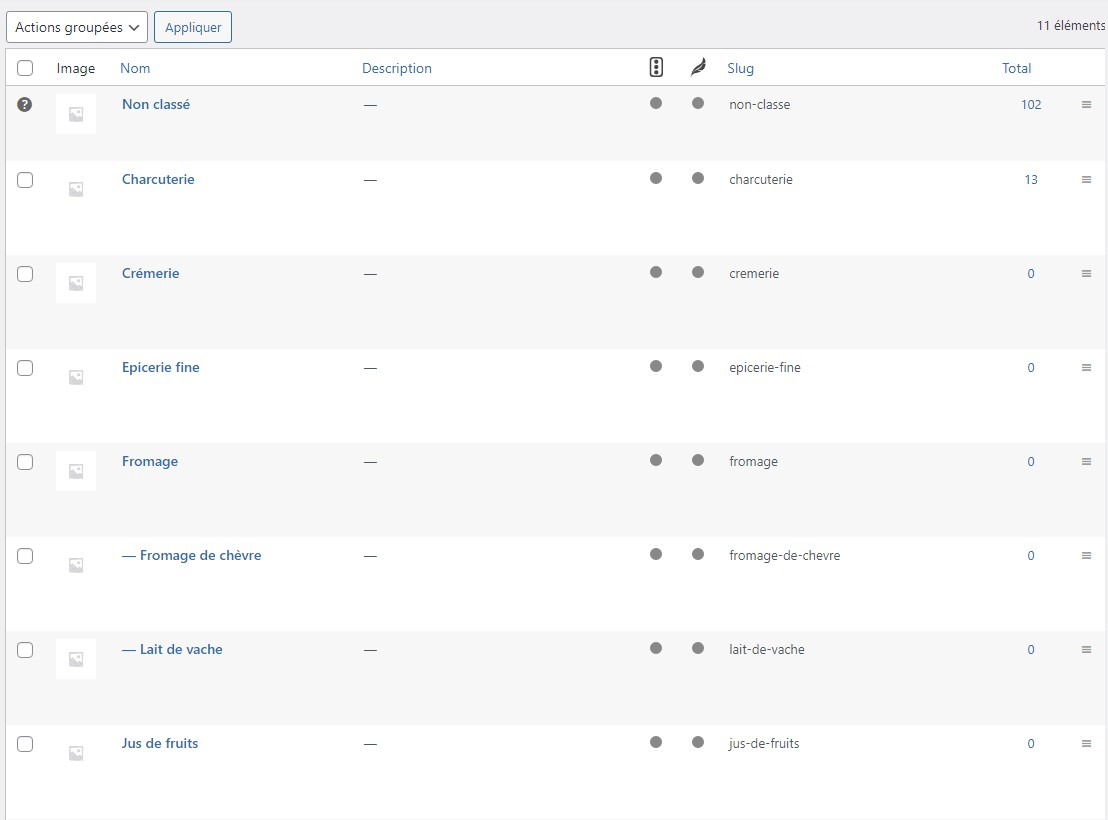Click the help icon beside Non classé
Viewport: 1108px width, 820px height.
click(x=25, y=104)
